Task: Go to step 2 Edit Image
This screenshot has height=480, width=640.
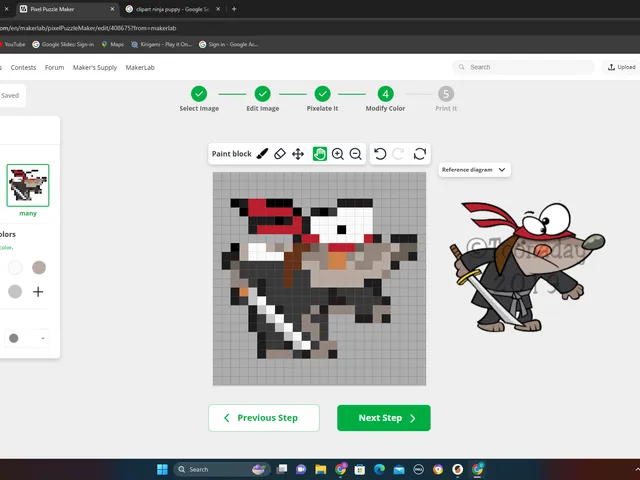Action: (x=262, y=99)
